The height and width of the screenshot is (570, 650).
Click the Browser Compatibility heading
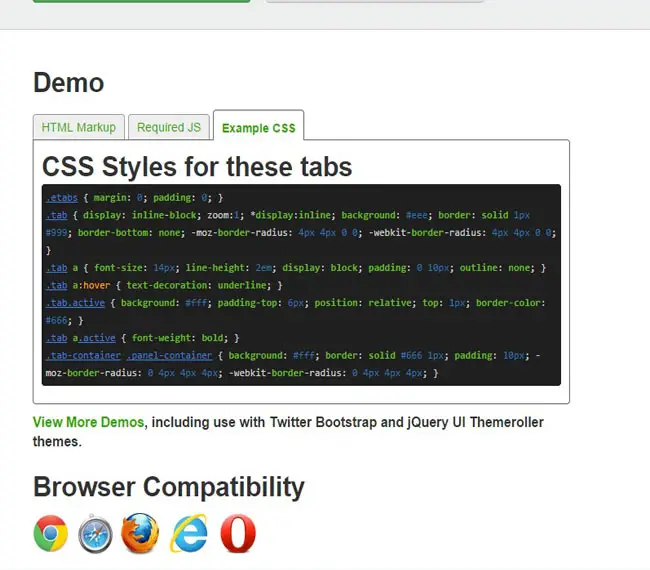coord(169,487)
